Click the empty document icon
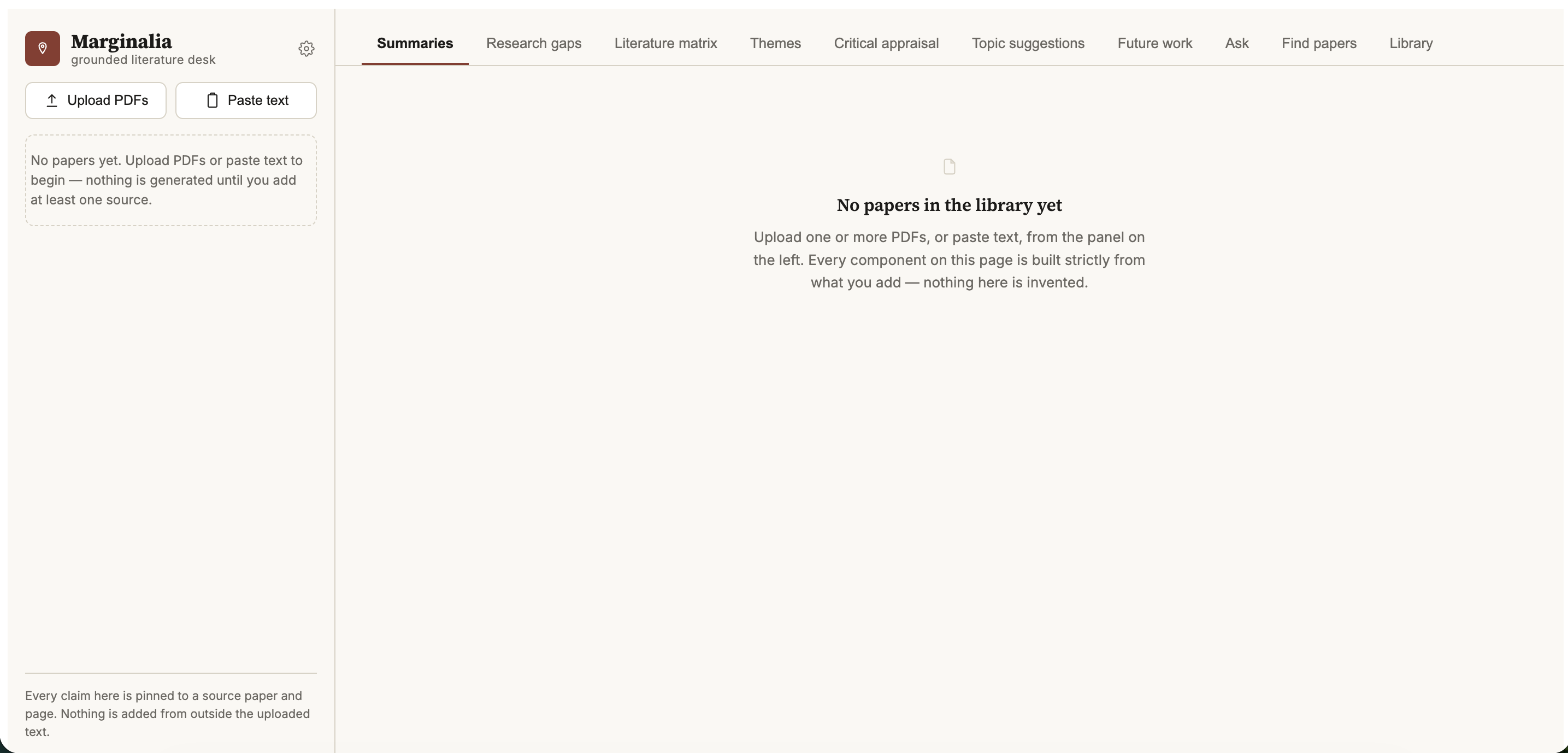1568x753 pixels. click(x=949, y=167)
